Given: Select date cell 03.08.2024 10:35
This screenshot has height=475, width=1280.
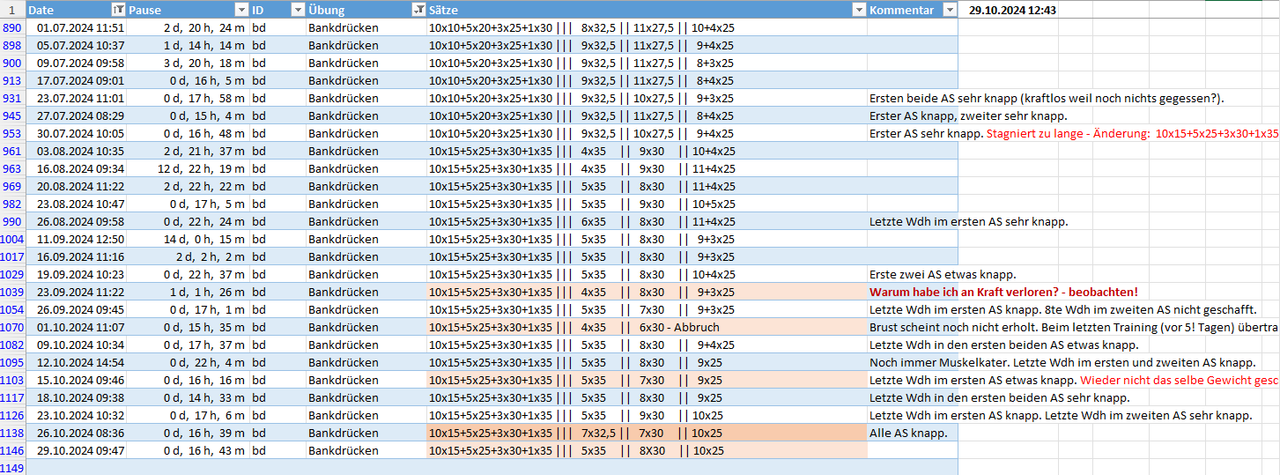Looking at the screenshot, I should click(x=77, y=151).
